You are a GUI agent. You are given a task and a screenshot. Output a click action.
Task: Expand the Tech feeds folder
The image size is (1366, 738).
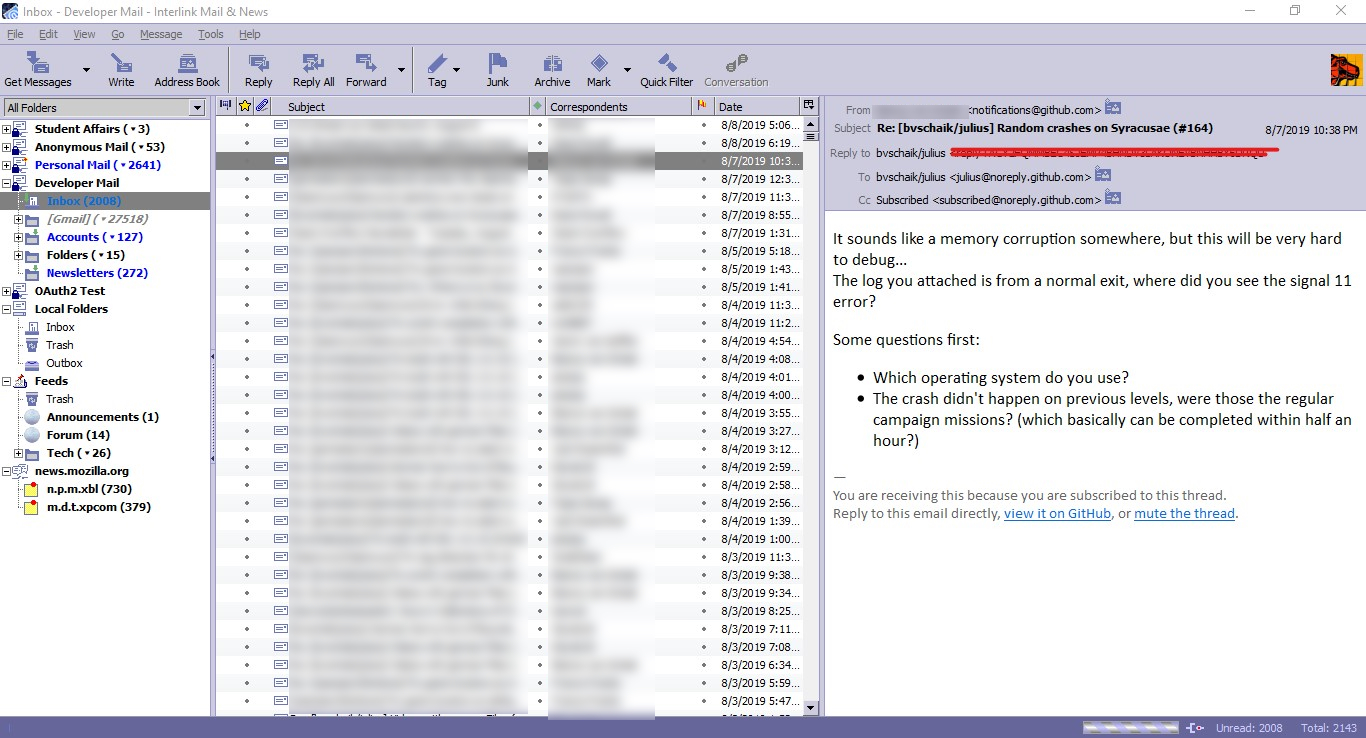coord(19,453)
